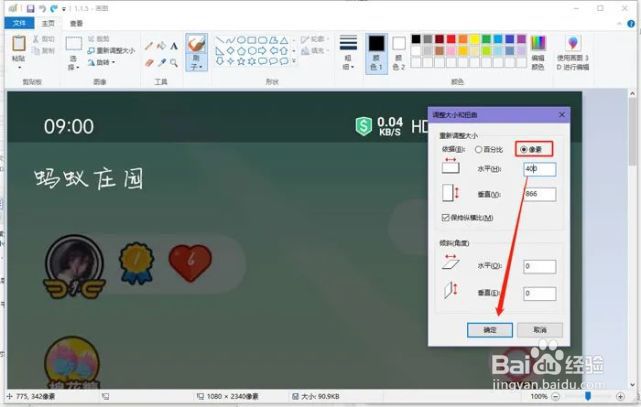Image resolution: width=641 pixels, height=407 pixels.
Task: Select the Pencil tool
Action: pos(149,46)
